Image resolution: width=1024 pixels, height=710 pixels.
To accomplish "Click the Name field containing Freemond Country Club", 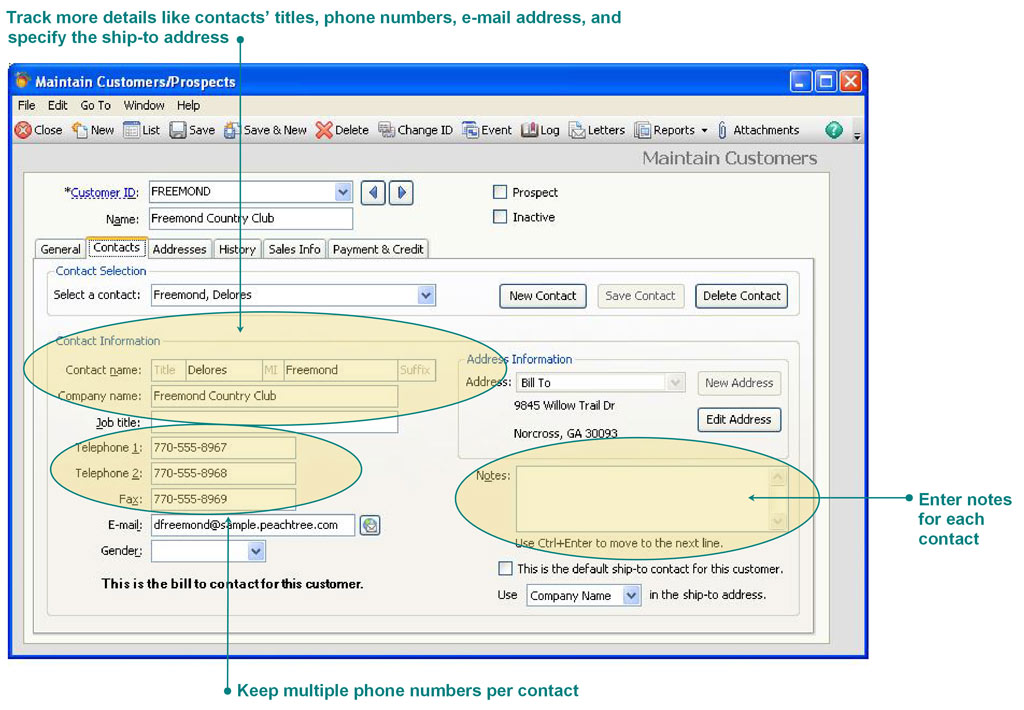I will 251,218.
